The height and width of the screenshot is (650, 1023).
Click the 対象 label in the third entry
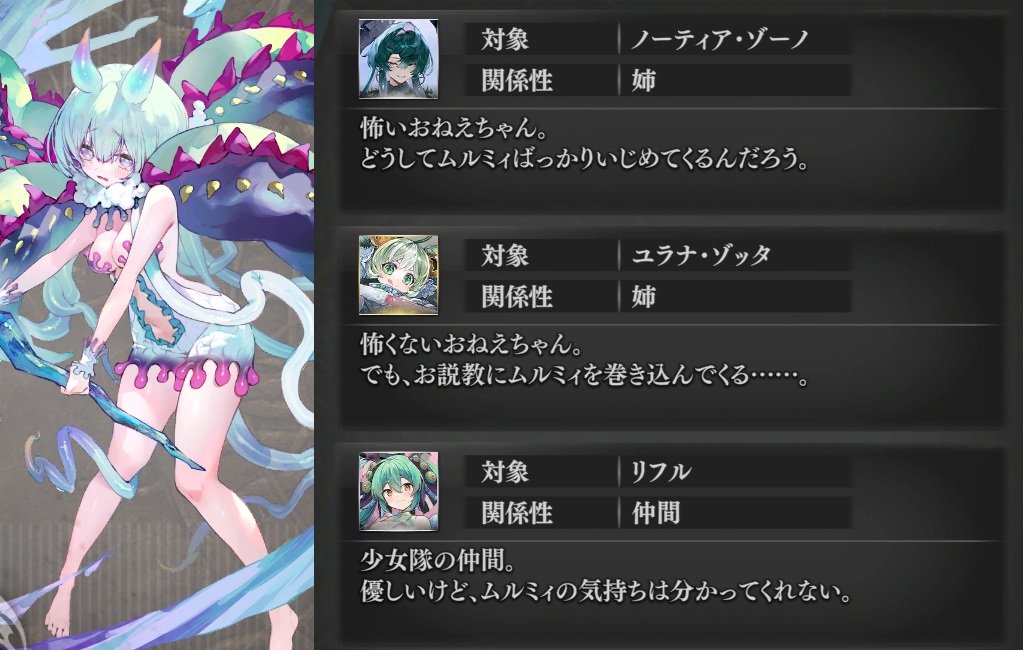[505, 472]
